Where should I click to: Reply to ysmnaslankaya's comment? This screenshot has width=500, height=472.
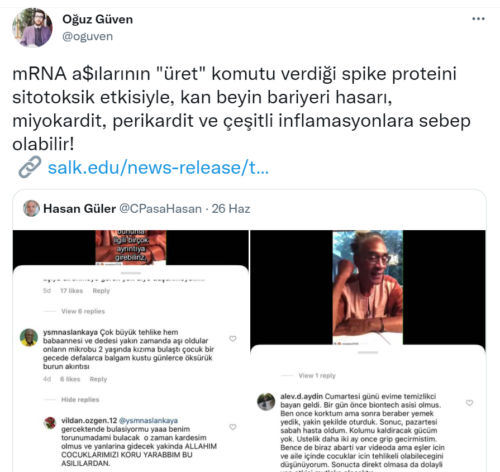98,379
